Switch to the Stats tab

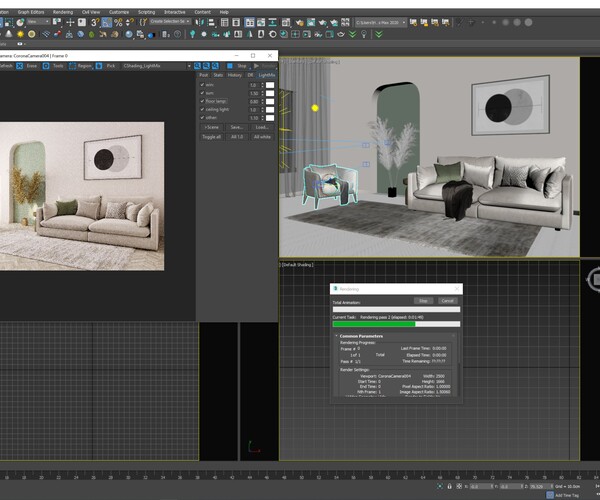(218, 75)
